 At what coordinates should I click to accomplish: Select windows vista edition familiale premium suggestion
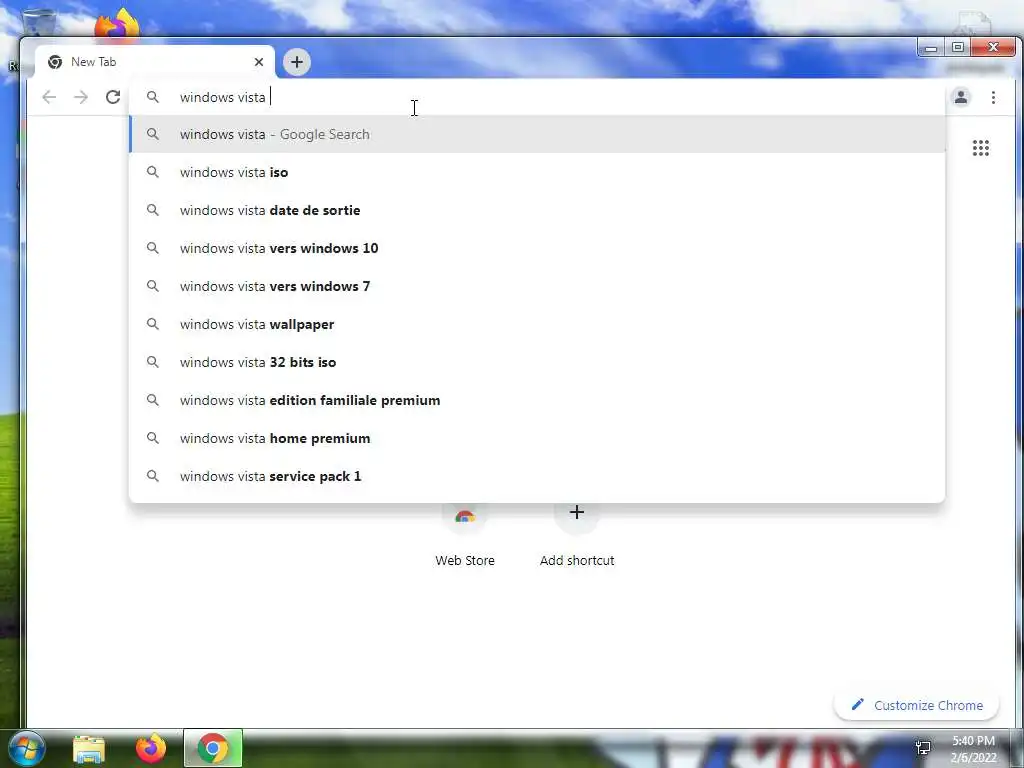pos(537,400)
